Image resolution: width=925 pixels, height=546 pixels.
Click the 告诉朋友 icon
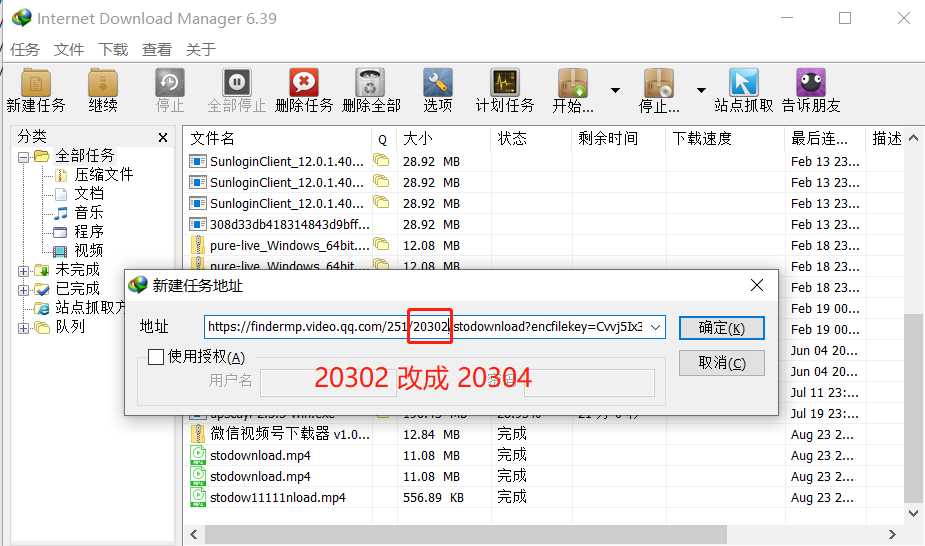[x=811, y=90]
